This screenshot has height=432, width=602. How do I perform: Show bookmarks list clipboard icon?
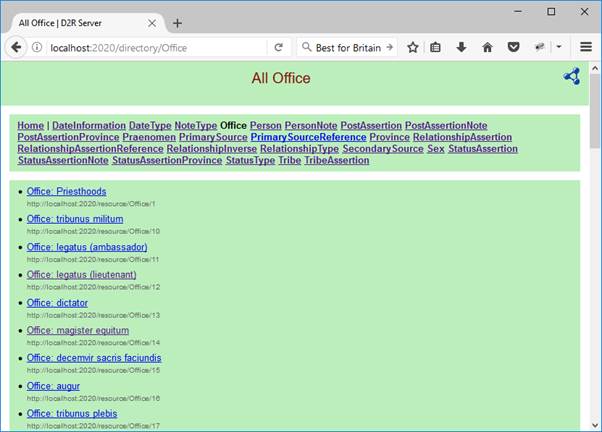[436, 47]
